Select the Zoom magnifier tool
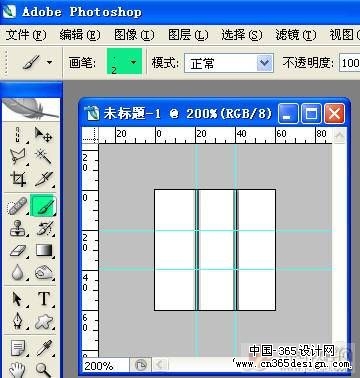 click(43, 369)
